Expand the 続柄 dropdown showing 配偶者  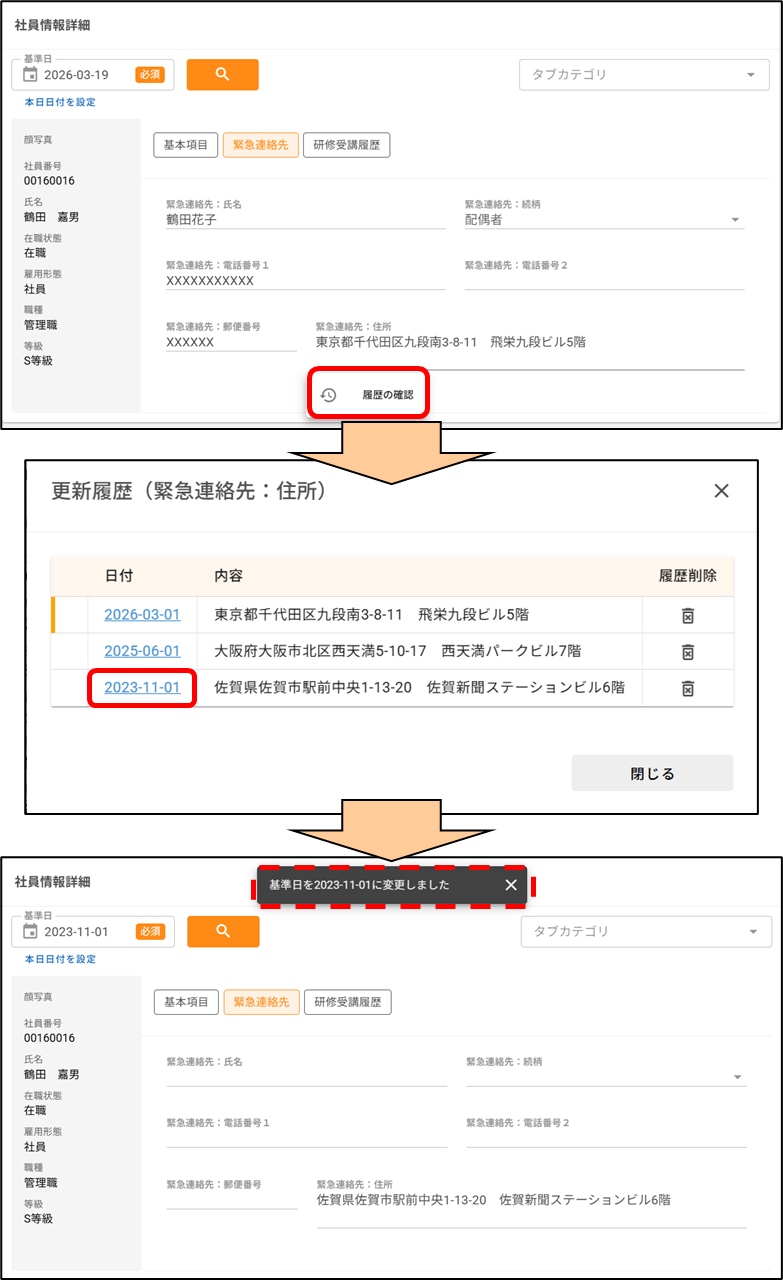click(736, 220)
